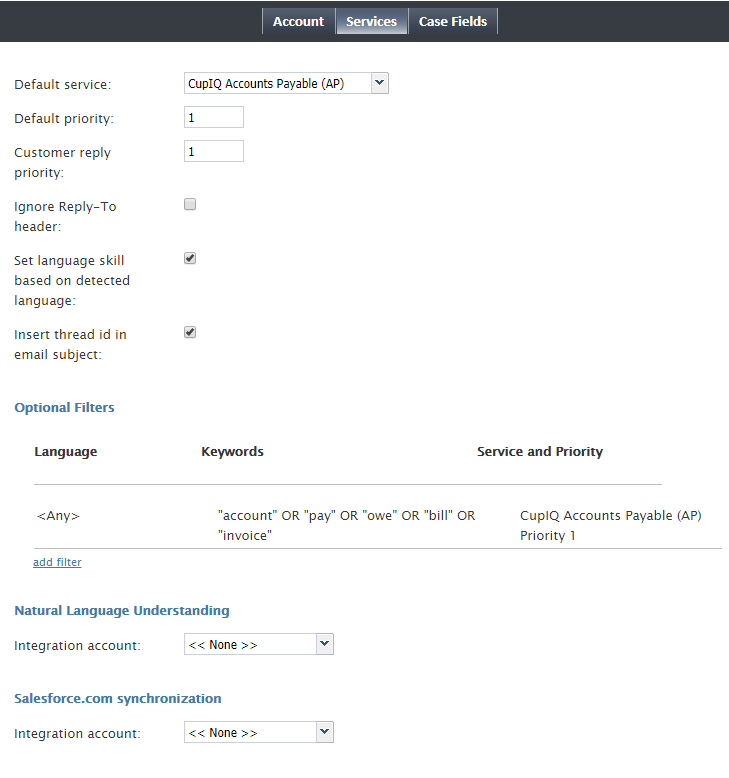Click the add filter link
Screen dimensions: 729x778
click(57, 562)
